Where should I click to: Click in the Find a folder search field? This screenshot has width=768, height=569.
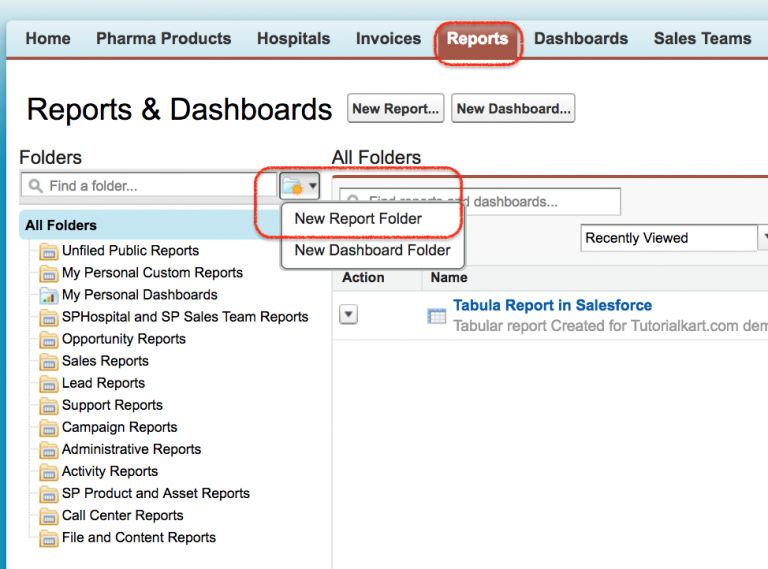(x=148, y=186)
